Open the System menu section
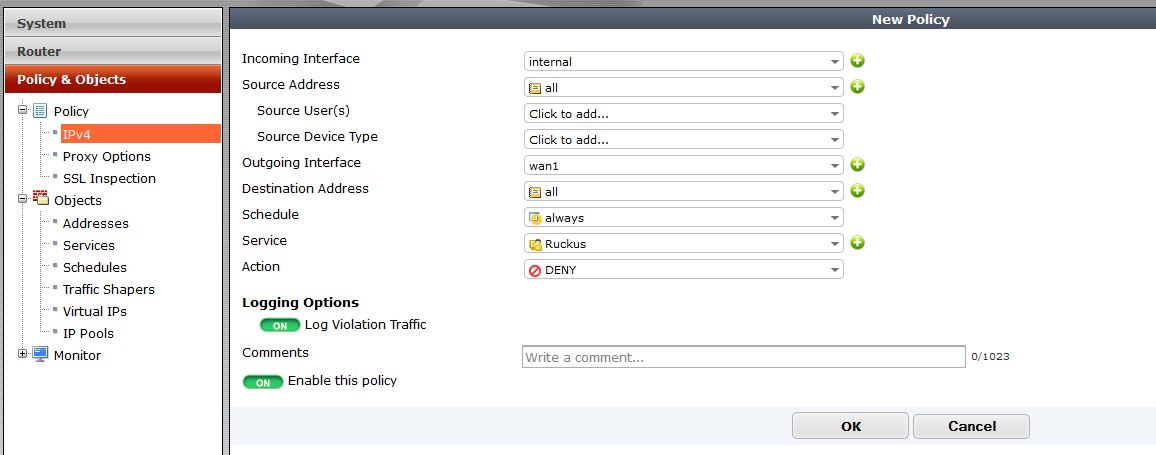This screenshot has width=1156, height=455. click(x=113, y=24)
